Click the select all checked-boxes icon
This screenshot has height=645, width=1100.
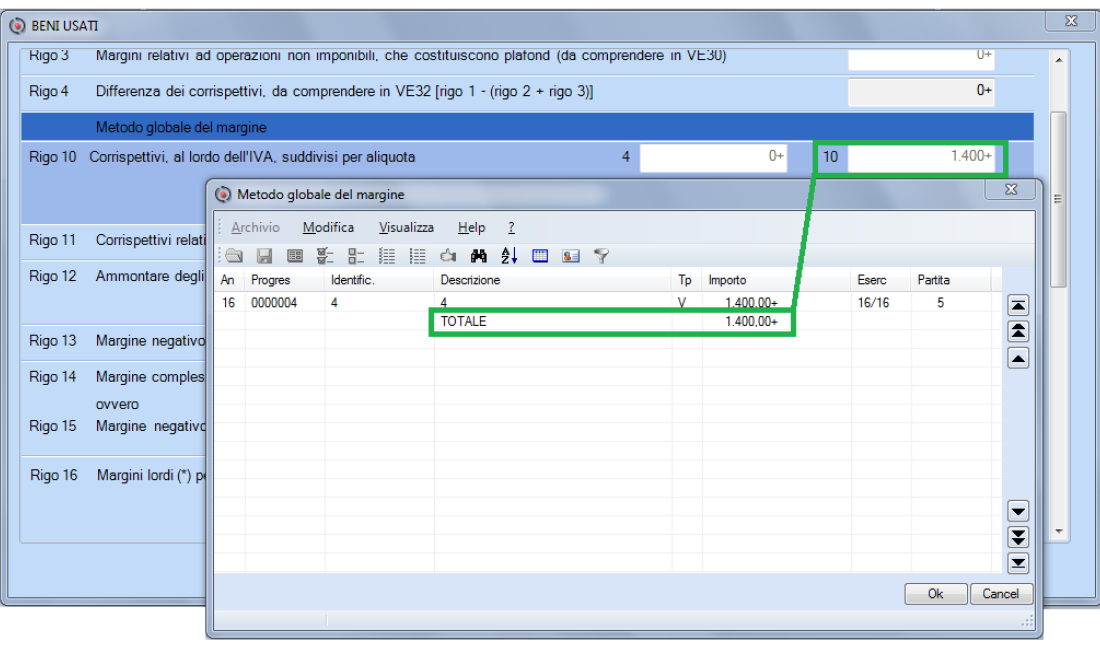click(325, 256)
